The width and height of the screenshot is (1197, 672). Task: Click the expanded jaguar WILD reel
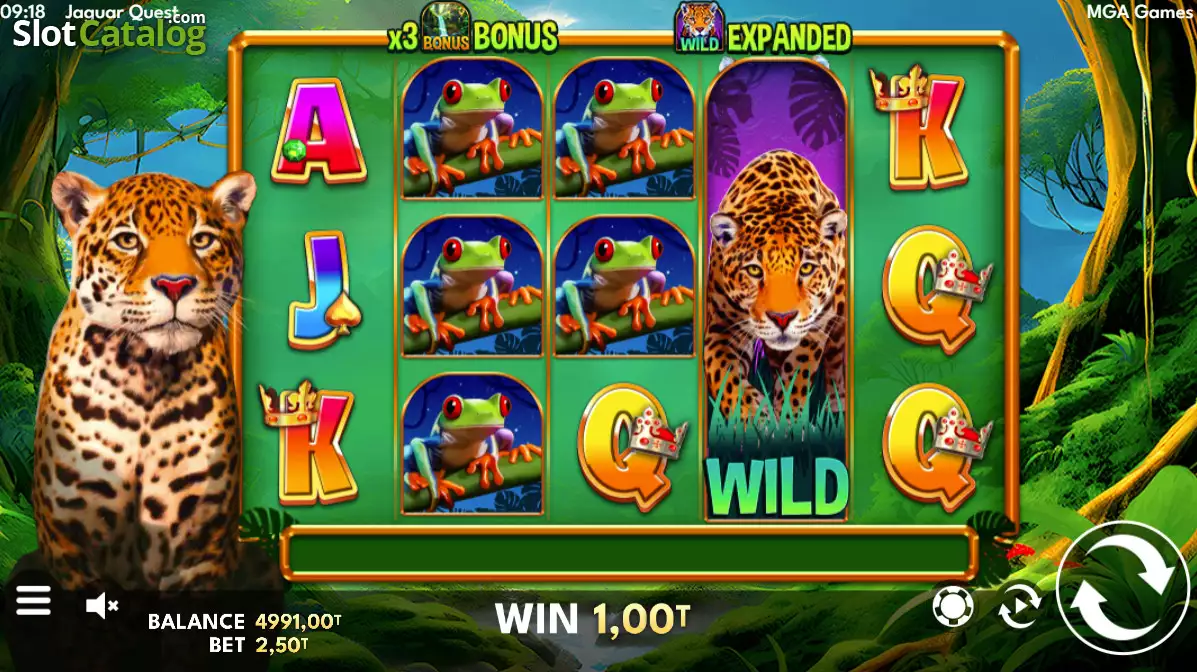(776, 290)
